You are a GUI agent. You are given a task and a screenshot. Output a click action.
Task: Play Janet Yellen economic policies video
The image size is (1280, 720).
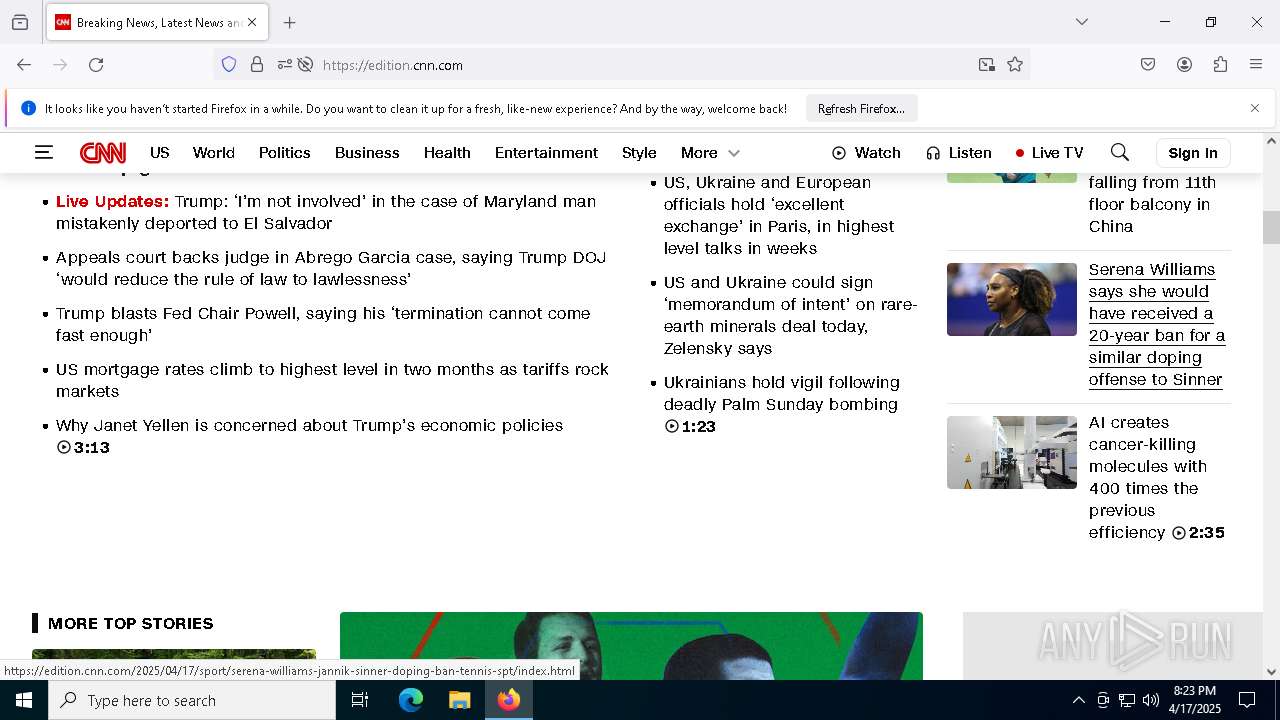pyautogui.click(x=309, y=436)
